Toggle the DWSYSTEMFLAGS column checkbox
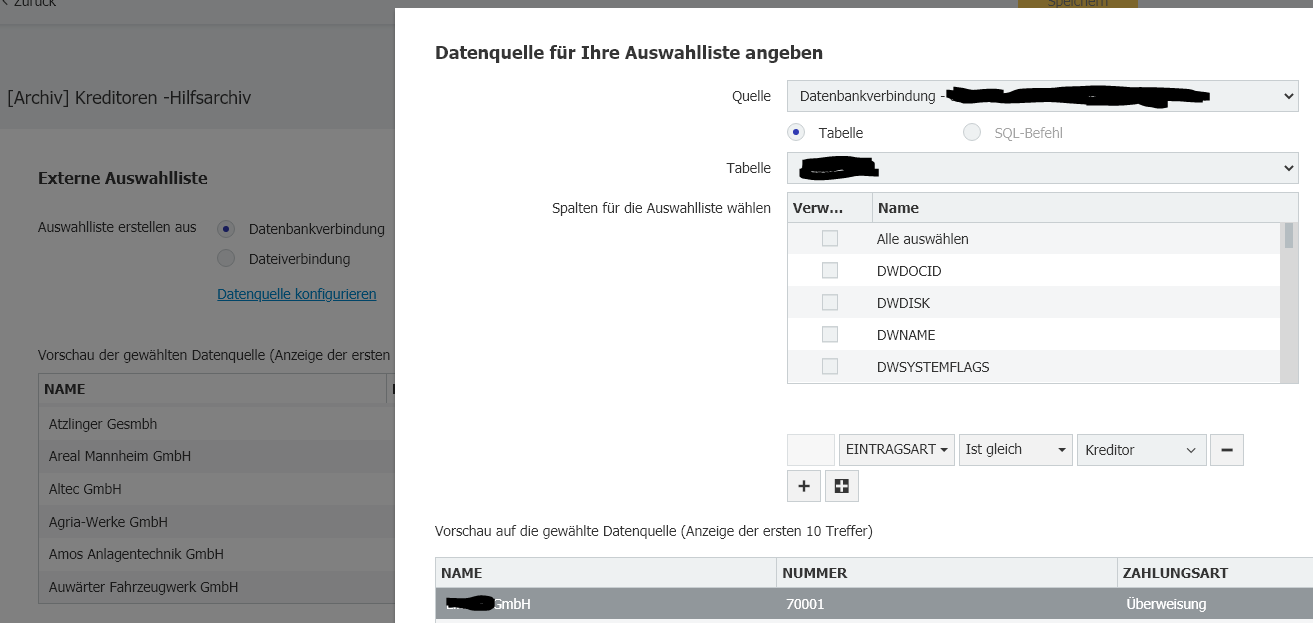The image size is (1313, 623). click(x=829, y=367)
